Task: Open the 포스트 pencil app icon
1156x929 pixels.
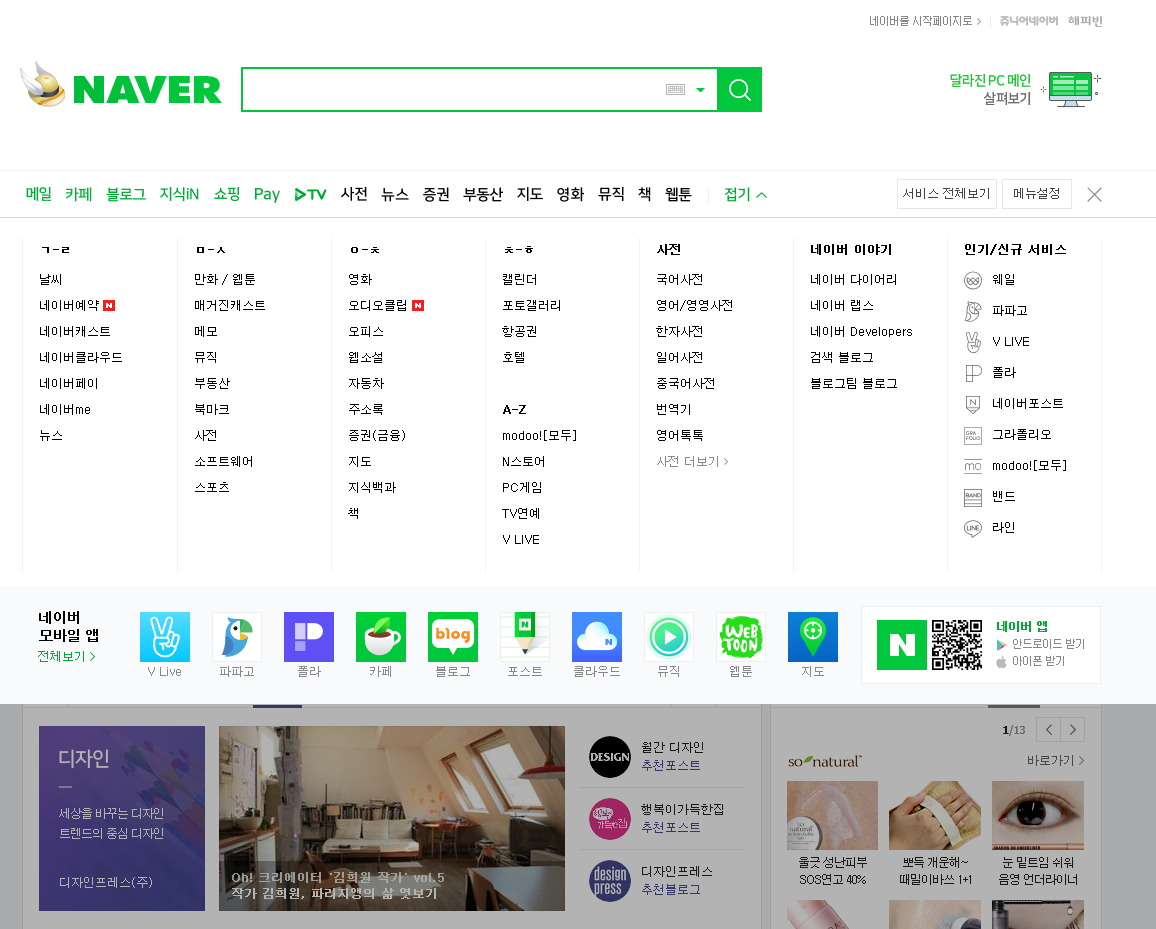Action: coord(525,637)
